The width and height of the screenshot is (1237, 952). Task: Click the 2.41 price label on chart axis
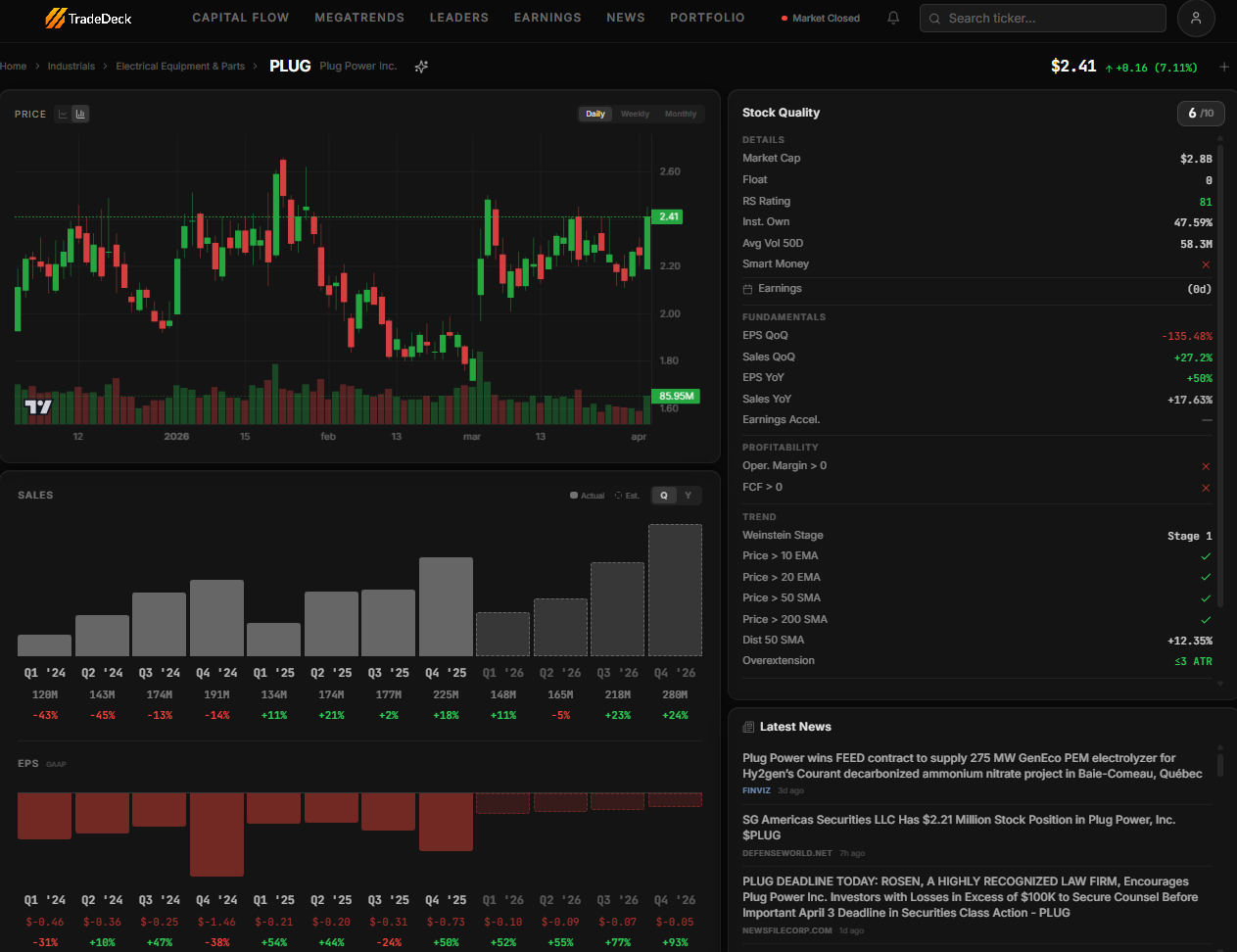pyautogui.click(x=669, y=217)
